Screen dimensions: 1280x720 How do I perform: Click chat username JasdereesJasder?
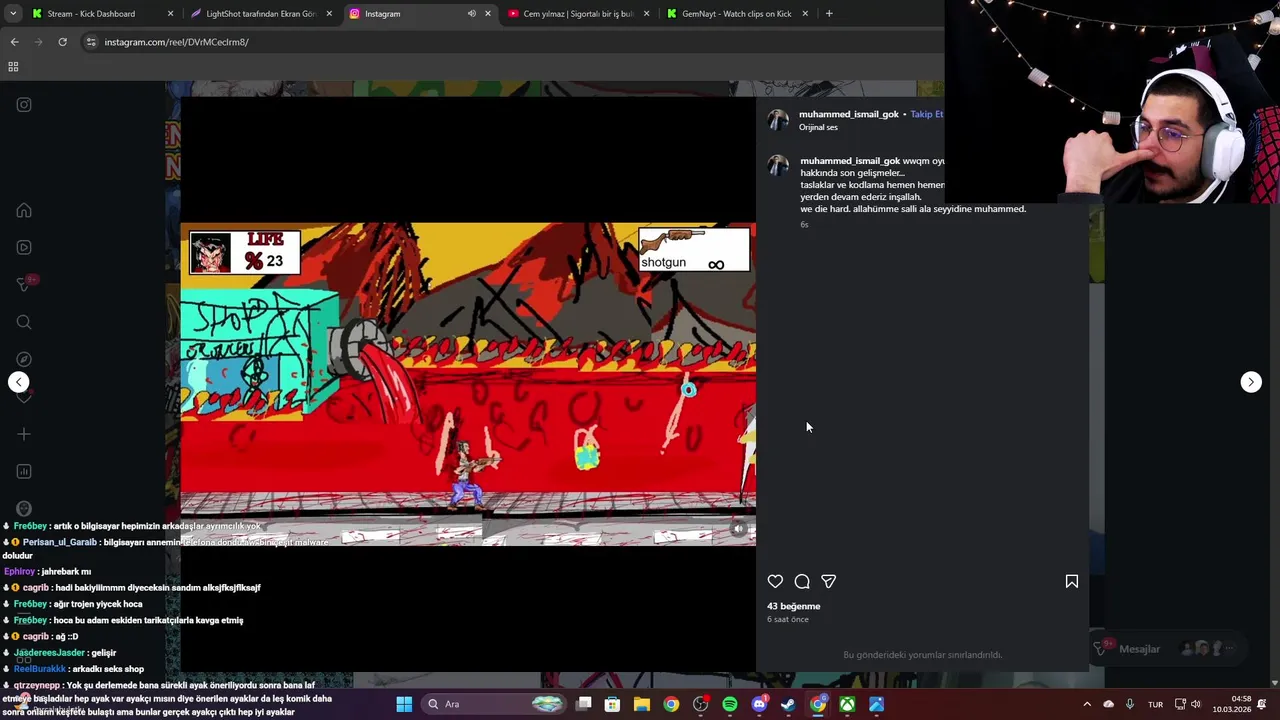pyautogui.click(x=50, y=653)
